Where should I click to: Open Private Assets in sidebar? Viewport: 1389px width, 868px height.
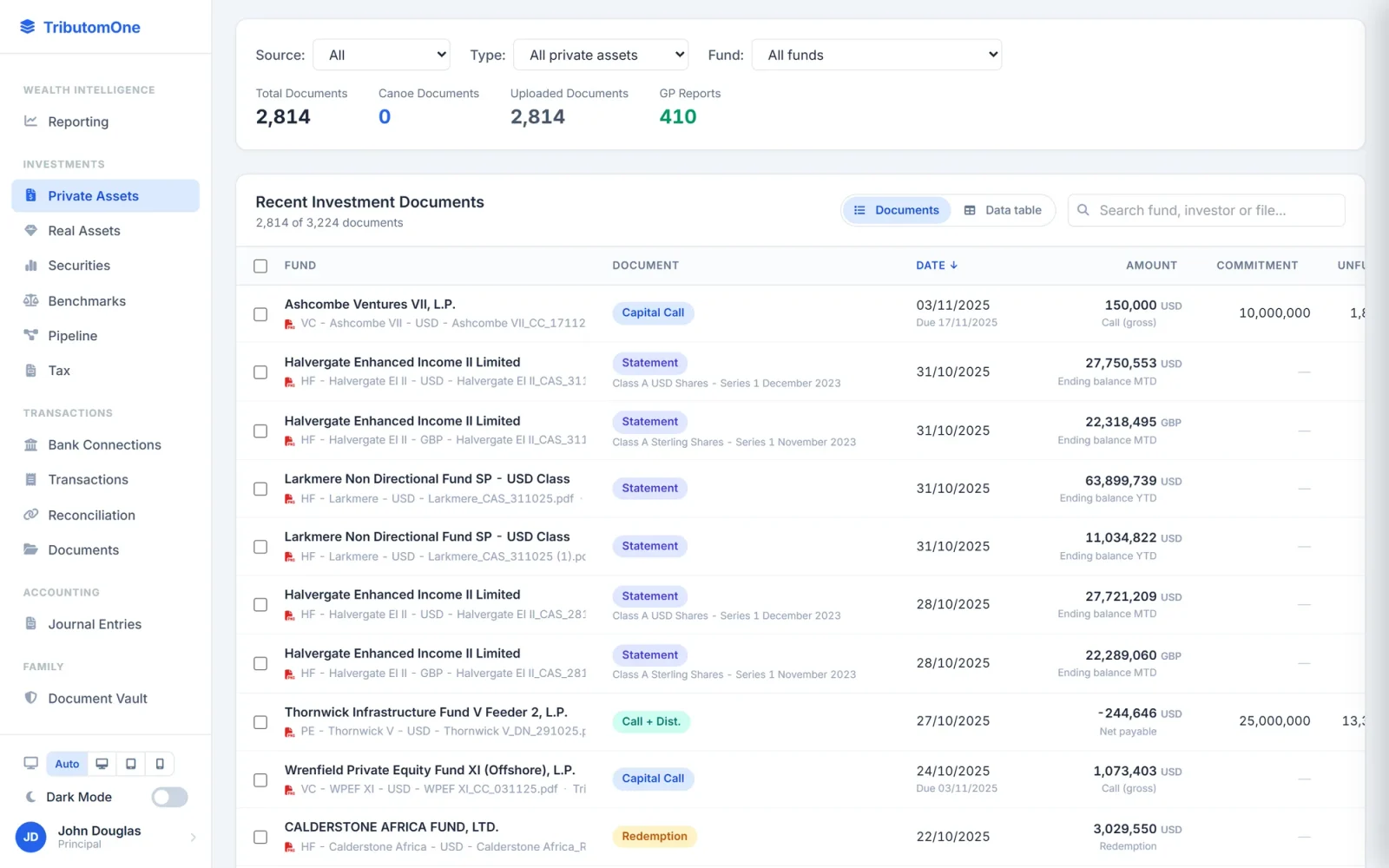point(105,196)
